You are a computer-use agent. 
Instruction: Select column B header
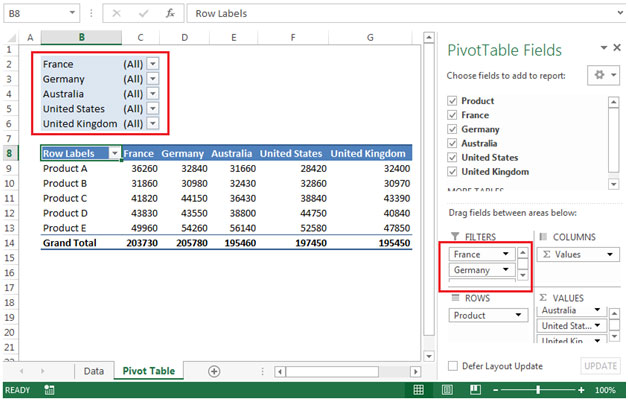(81, 37)
